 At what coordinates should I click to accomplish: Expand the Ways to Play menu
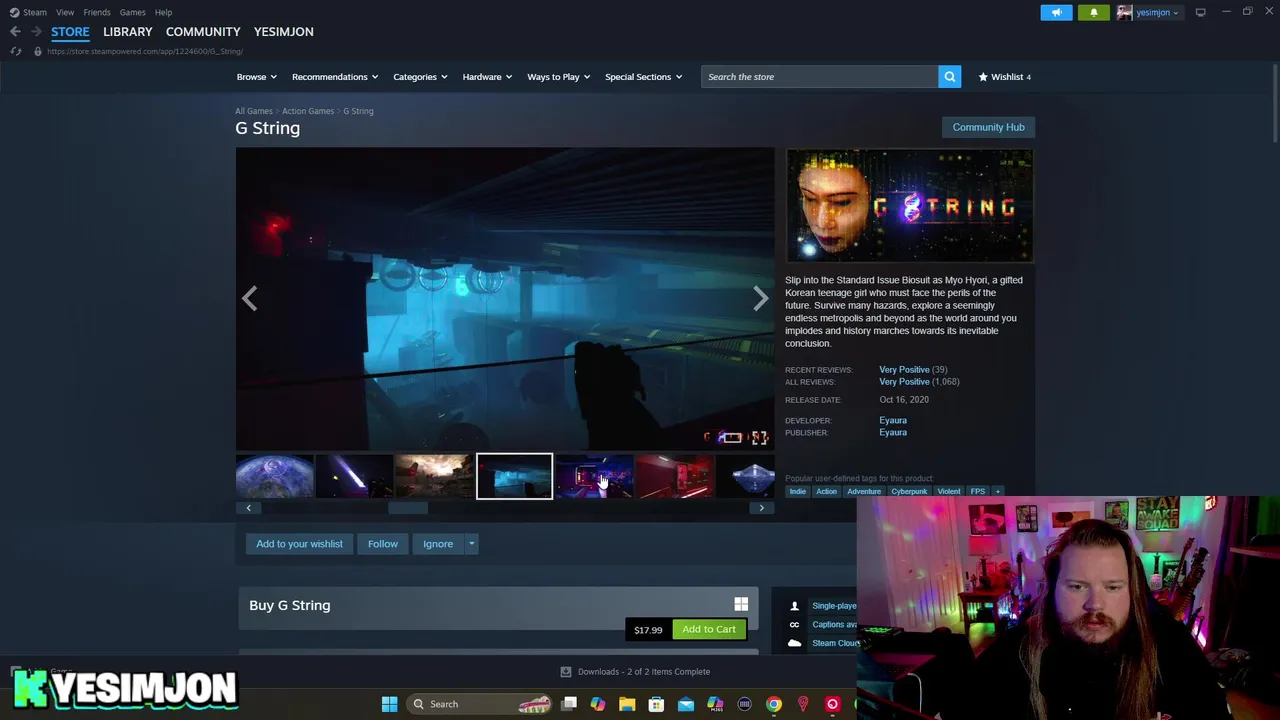pos(559,77)
